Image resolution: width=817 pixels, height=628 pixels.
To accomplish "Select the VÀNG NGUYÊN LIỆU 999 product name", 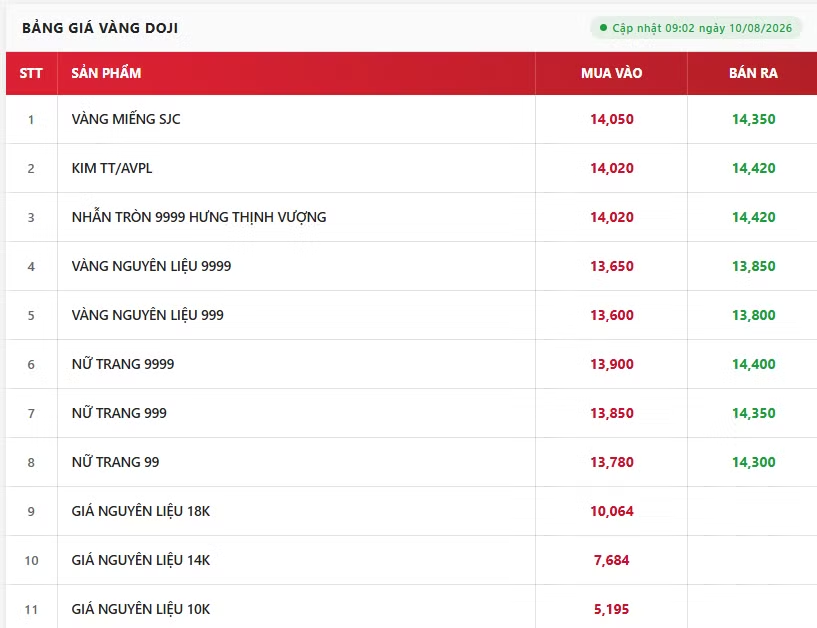I will pos(147,315).
